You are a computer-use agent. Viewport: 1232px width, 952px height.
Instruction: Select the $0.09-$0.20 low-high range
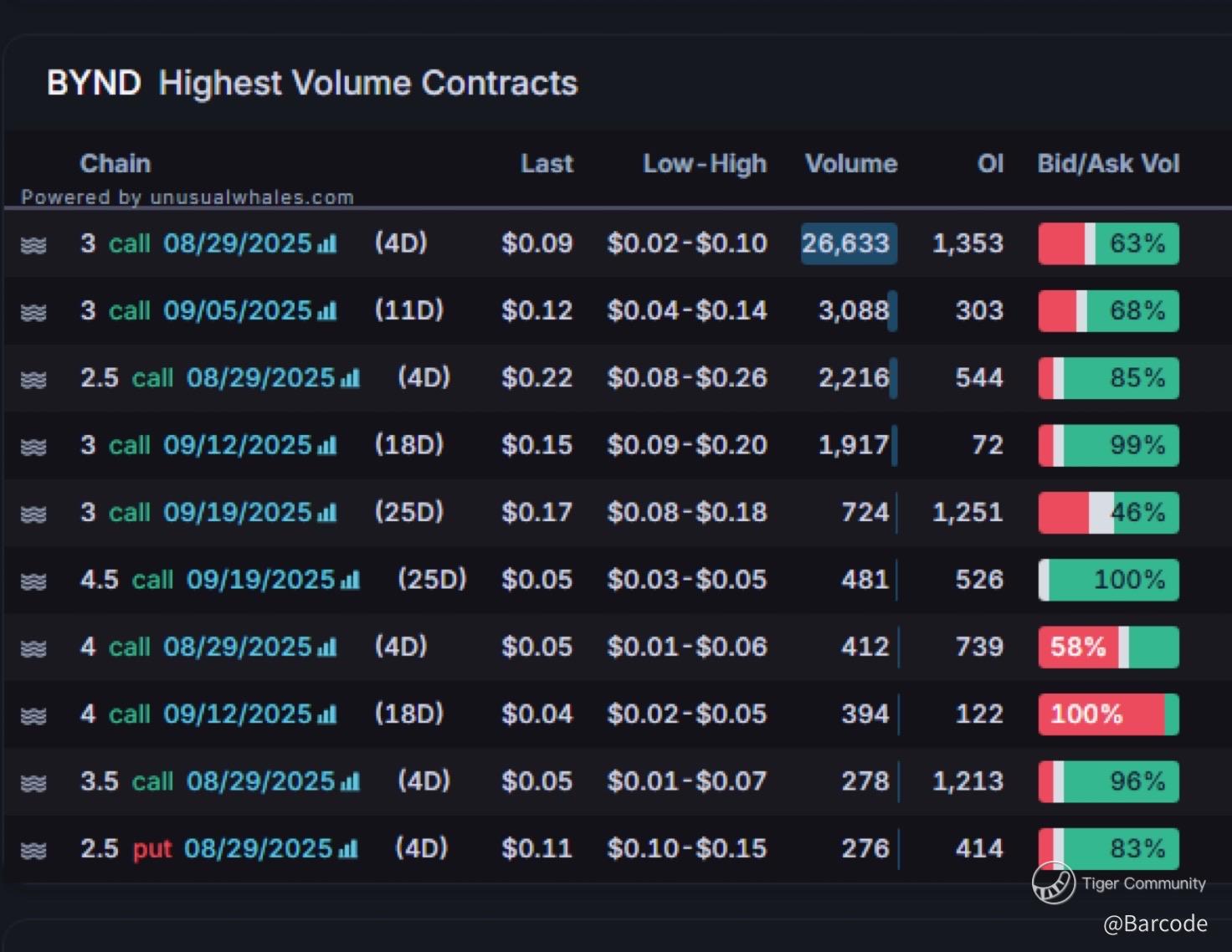(687, 445)
